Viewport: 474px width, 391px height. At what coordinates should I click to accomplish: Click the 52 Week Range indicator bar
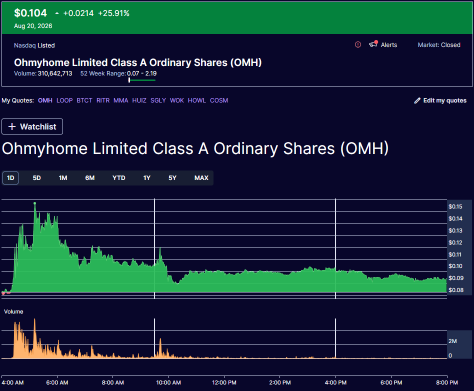pyautogui.click(x=142, y=80)
